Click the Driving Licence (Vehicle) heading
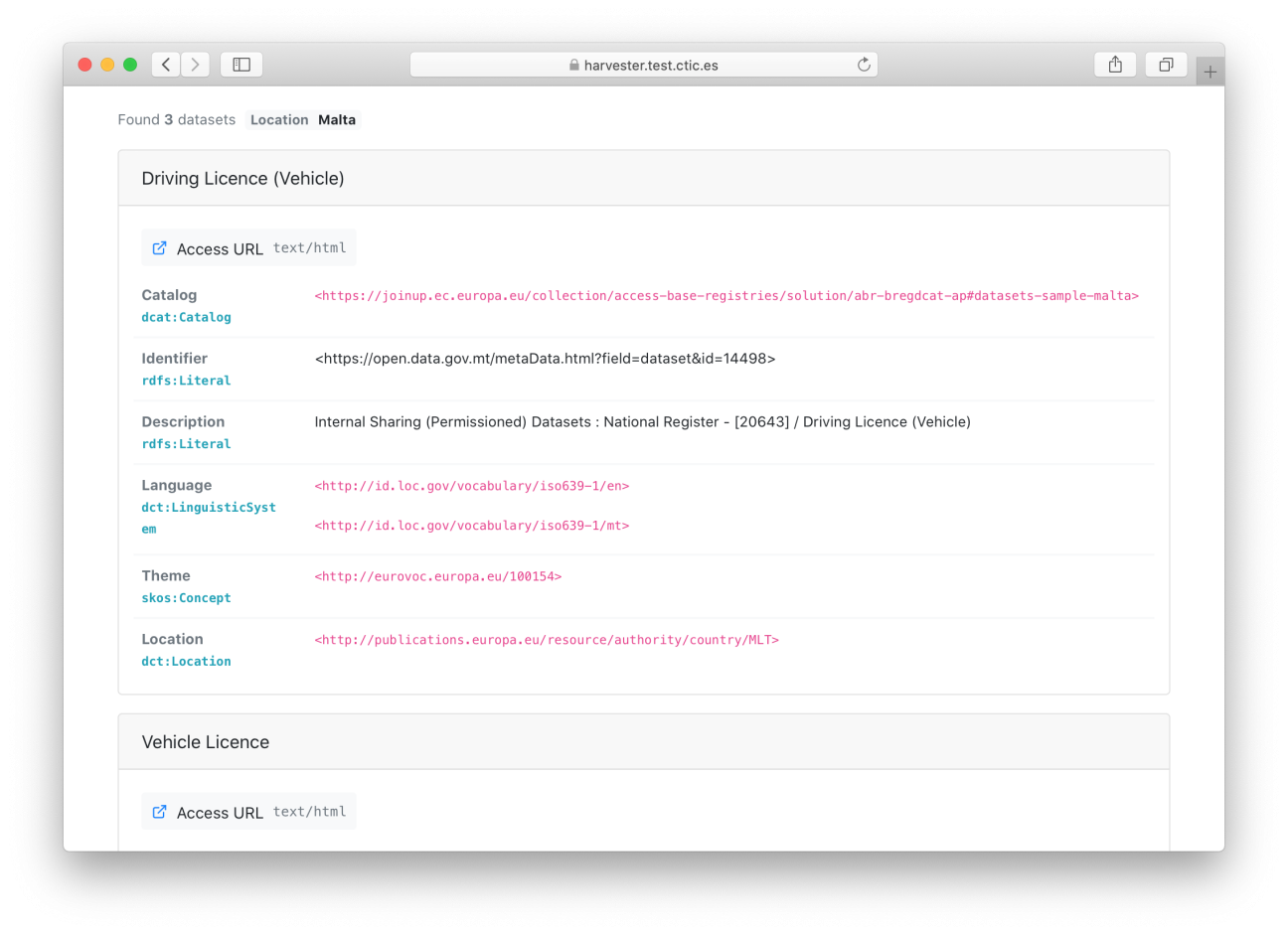Screen dimensions: 1288x935 (242, 179)
